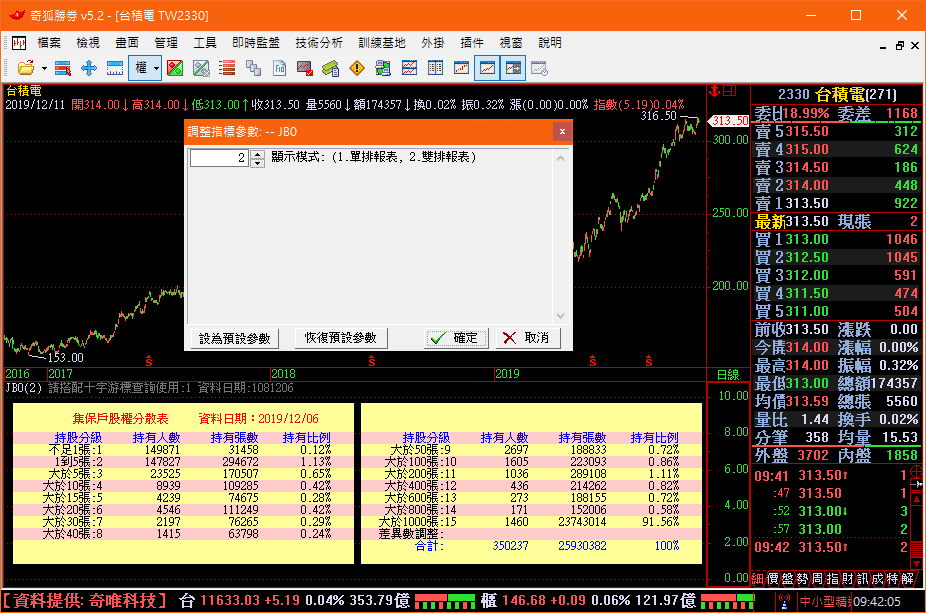The image size is (926, 613).
Task: Open the 即時監盤 menu
Action: [256, 43]
